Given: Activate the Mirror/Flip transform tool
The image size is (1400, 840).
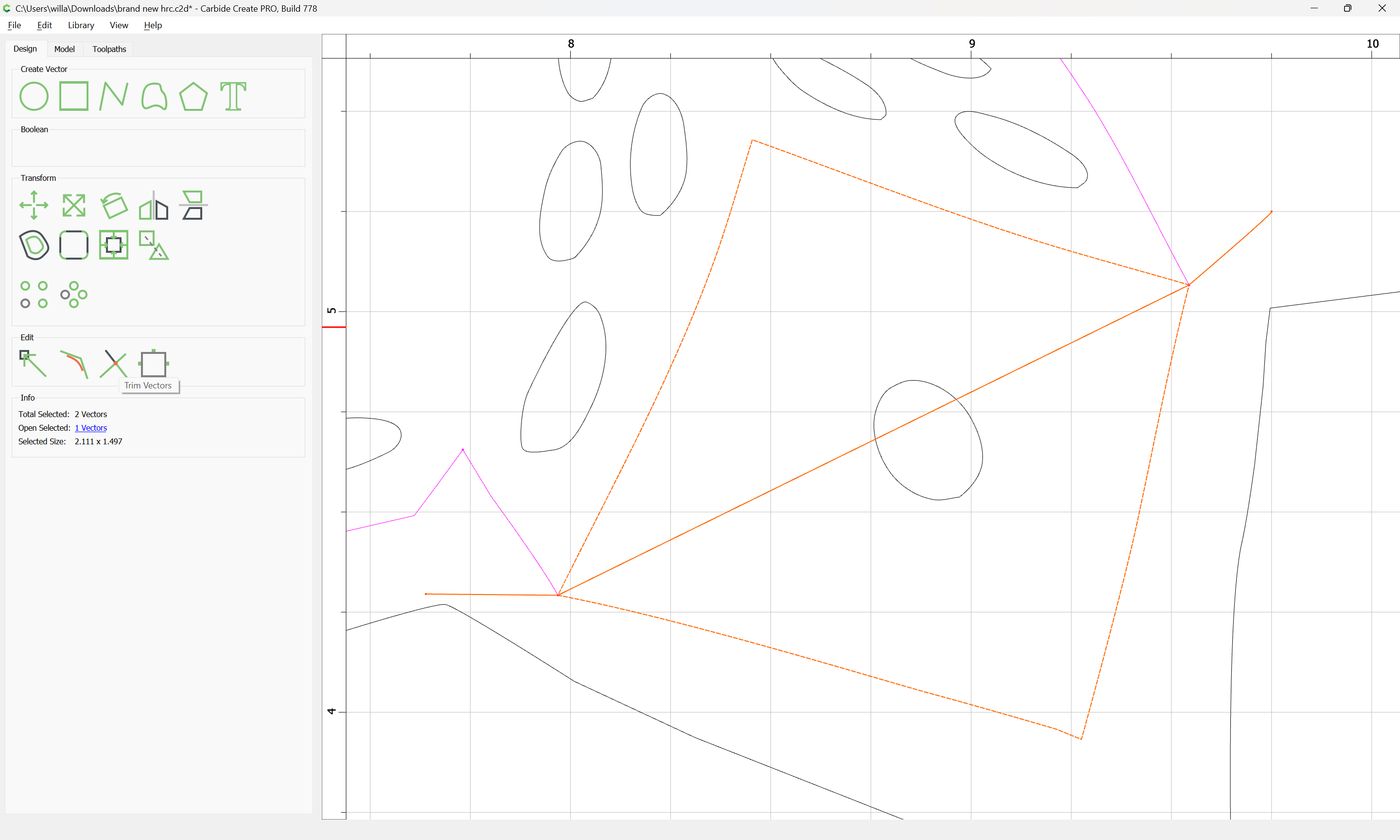Looking at the screenshot, I should click(x=154, y=205).
